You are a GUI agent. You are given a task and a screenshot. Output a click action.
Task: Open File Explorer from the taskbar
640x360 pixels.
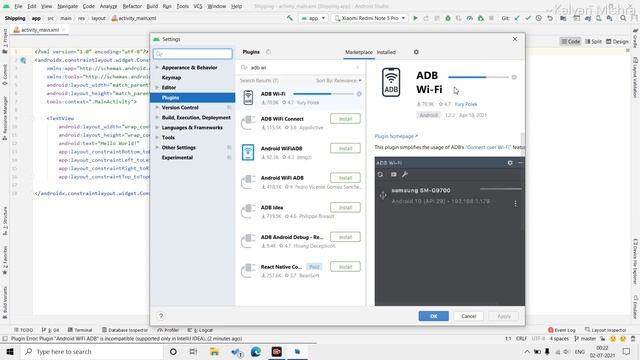coord(214,351)
